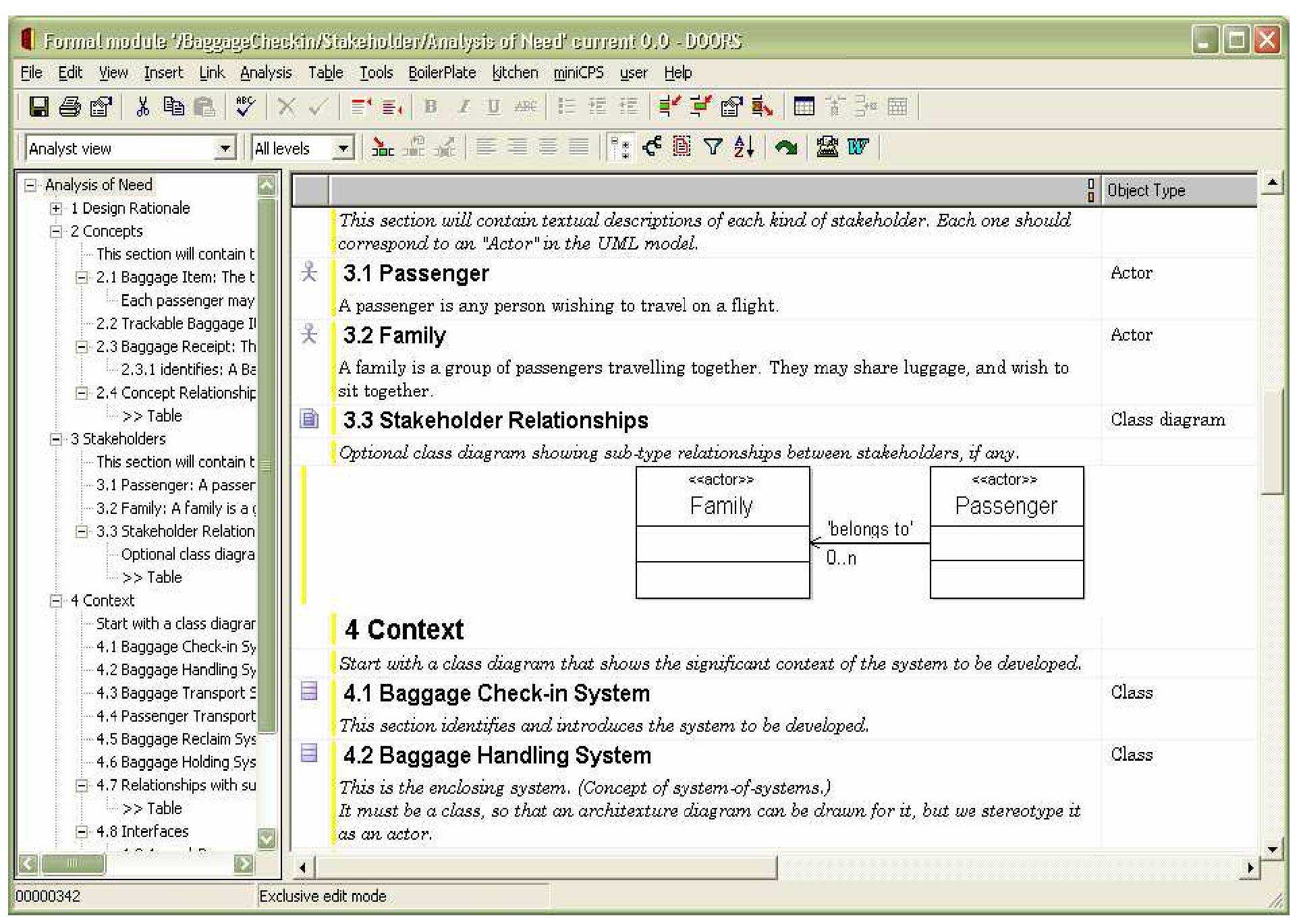This screenshot has height=924, width=1303.
Task: Toggle italic formatting
Action: pyautogui.click(x=463, y=107)
